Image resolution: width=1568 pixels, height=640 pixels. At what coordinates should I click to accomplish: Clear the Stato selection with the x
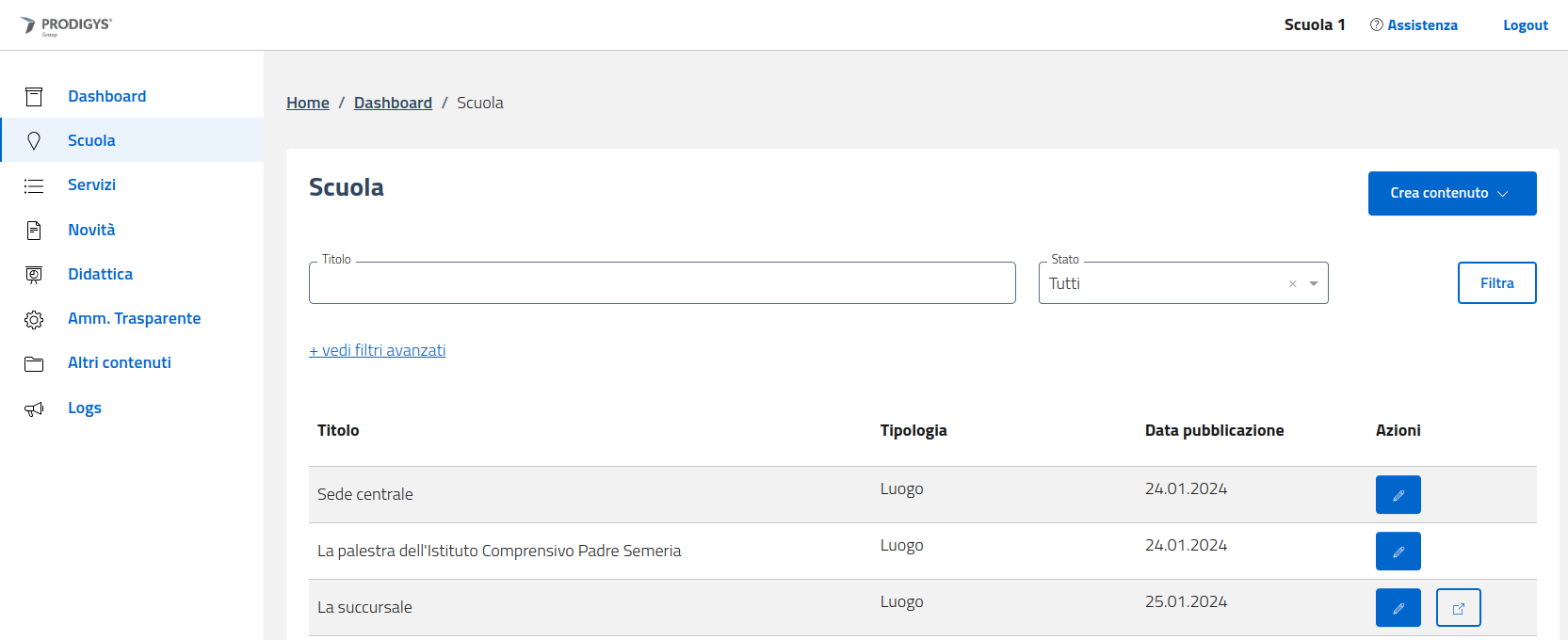(x=1293, y=283)
